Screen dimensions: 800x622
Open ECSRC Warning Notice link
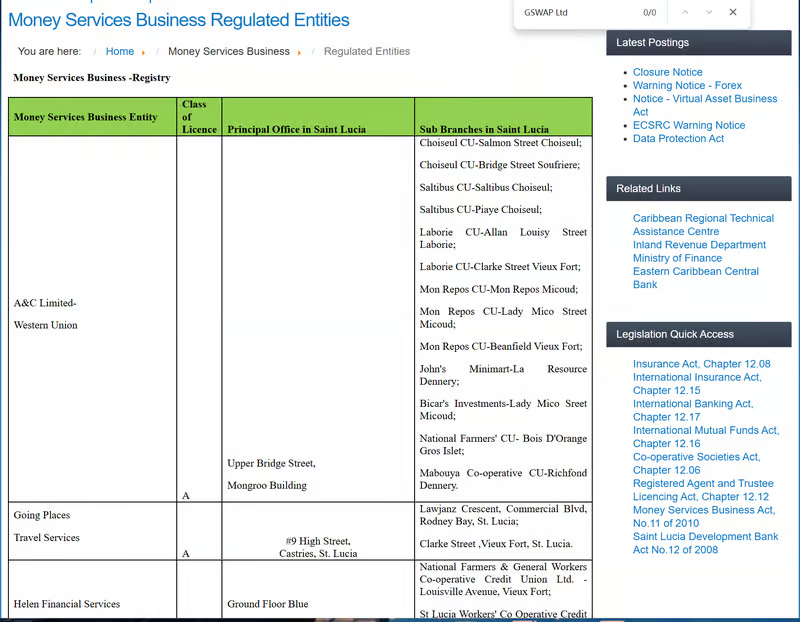688,125
